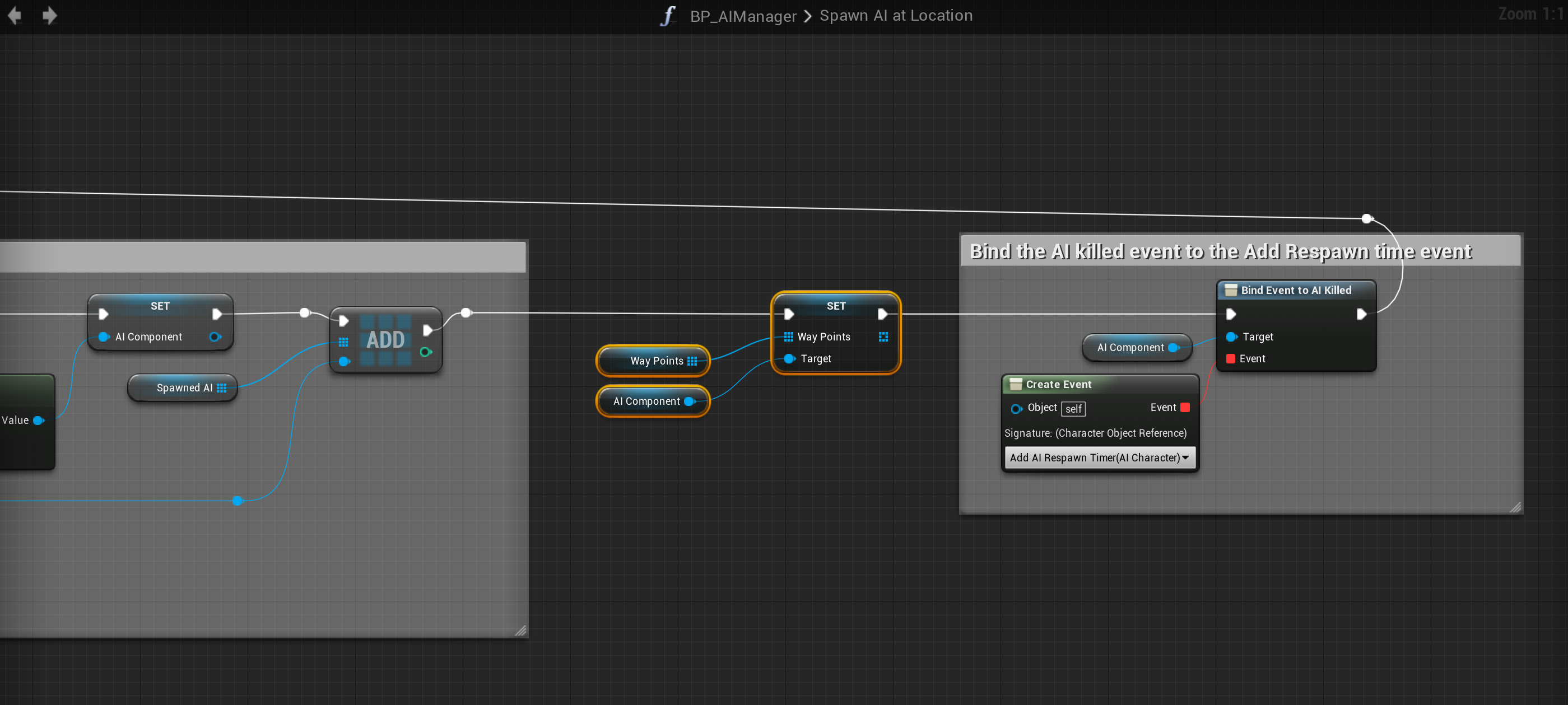The width and height of the screenshot is (1568, 705).
Task: Click the forward navigation arrow
Action: tap(49, 15)
